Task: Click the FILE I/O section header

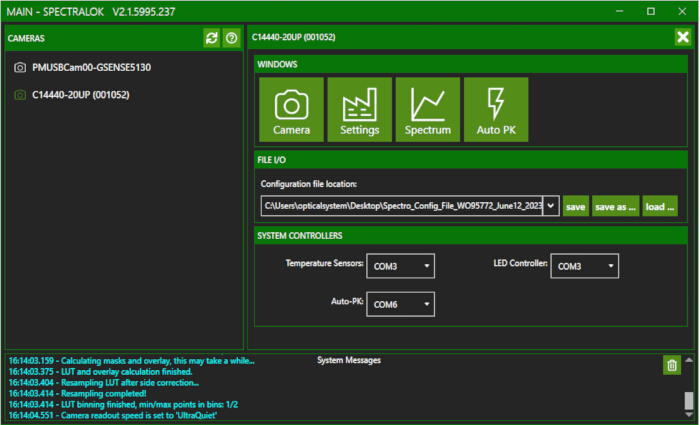Action: [271, 160]
